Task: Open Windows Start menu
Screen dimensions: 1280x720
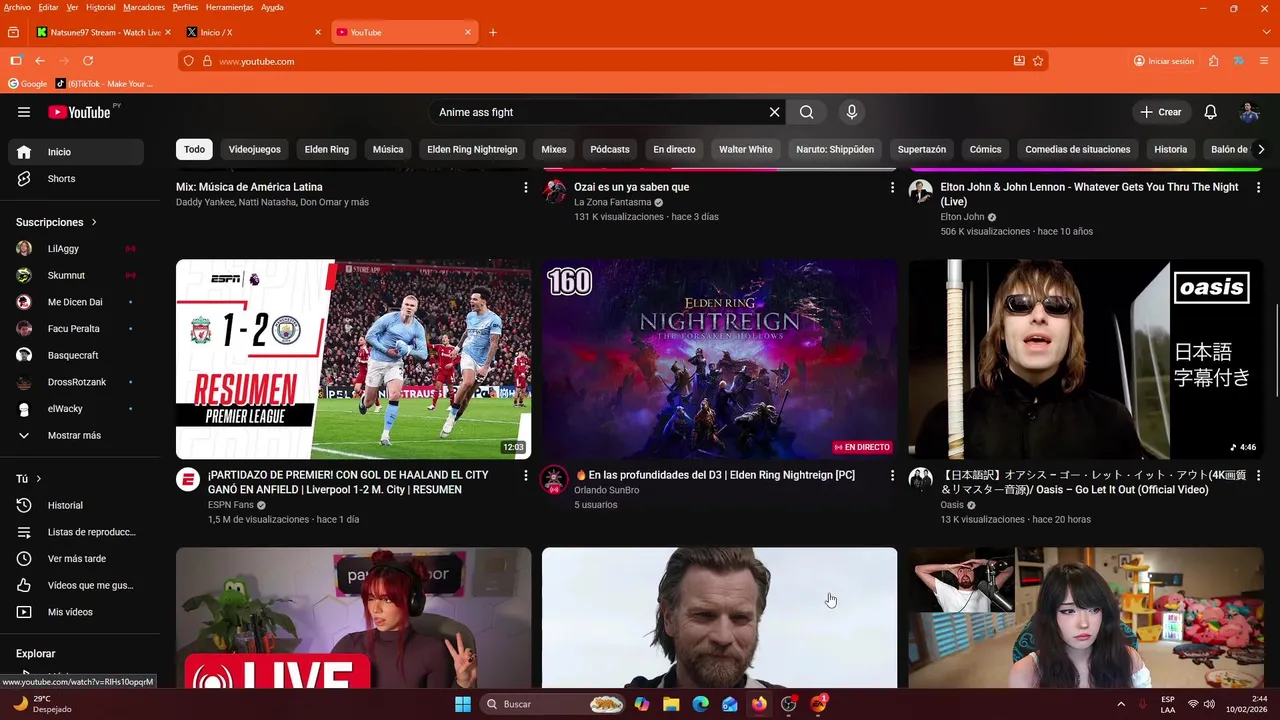Action: [x=463, y=704]
